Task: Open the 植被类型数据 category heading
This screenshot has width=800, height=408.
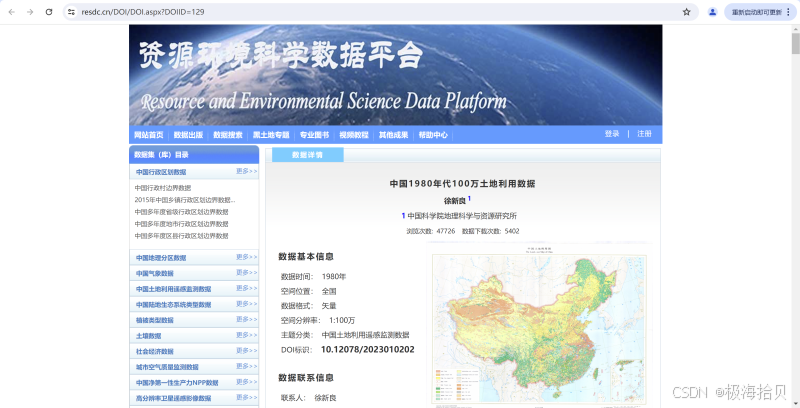Action: (155, 320)
